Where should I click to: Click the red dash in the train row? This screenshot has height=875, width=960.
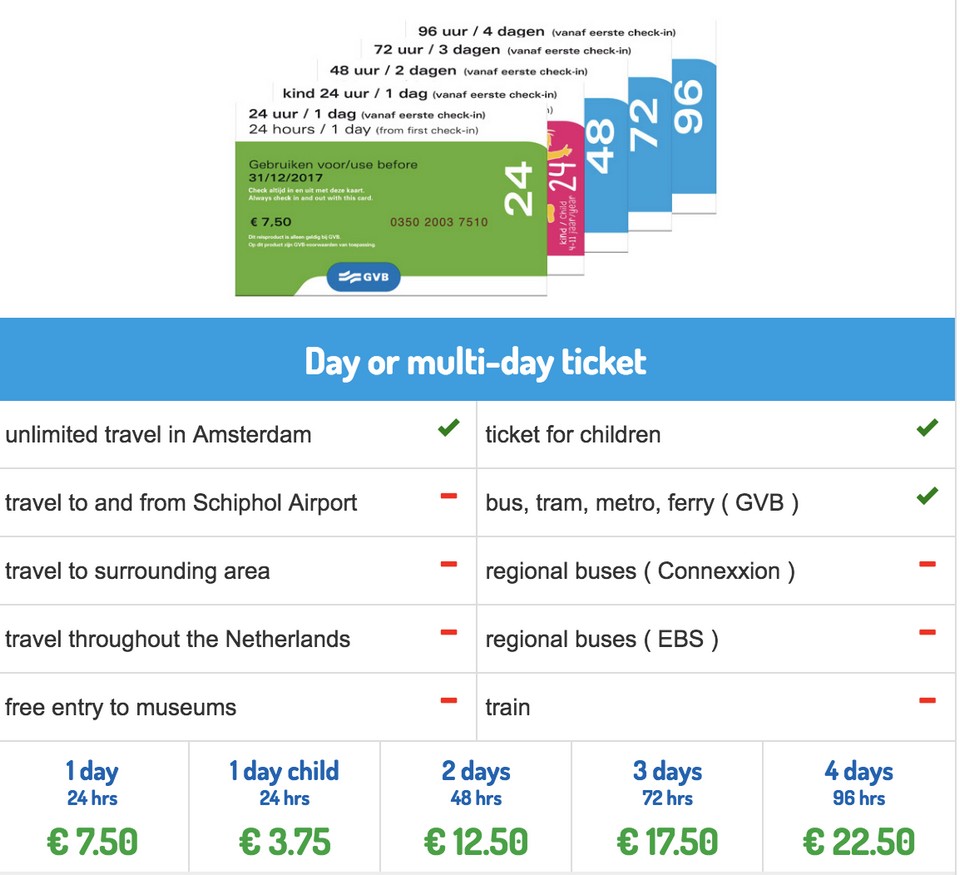tap(928, 701)
